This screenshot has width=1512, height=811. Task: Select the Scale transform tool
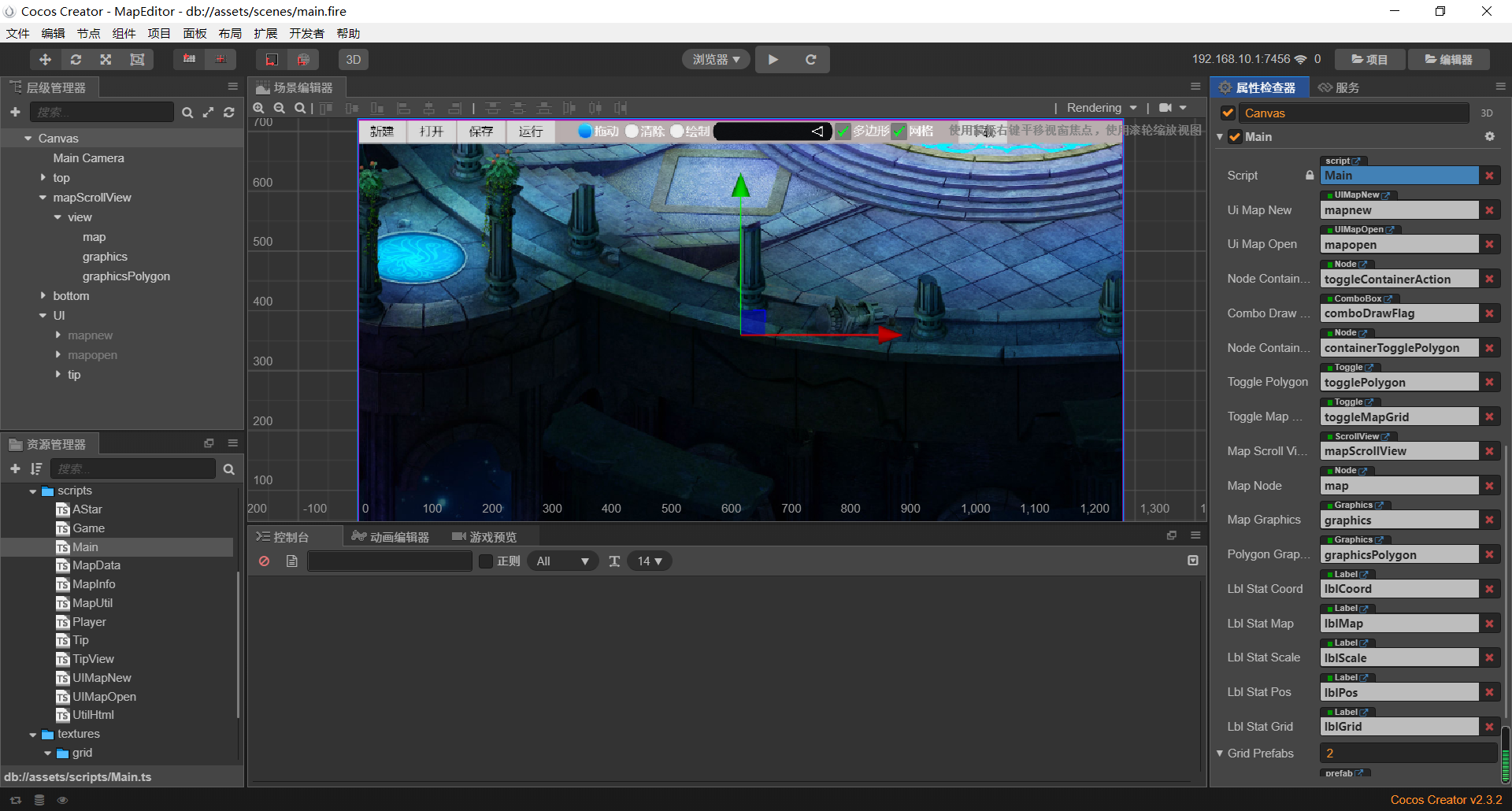click(x=106, y=60)
